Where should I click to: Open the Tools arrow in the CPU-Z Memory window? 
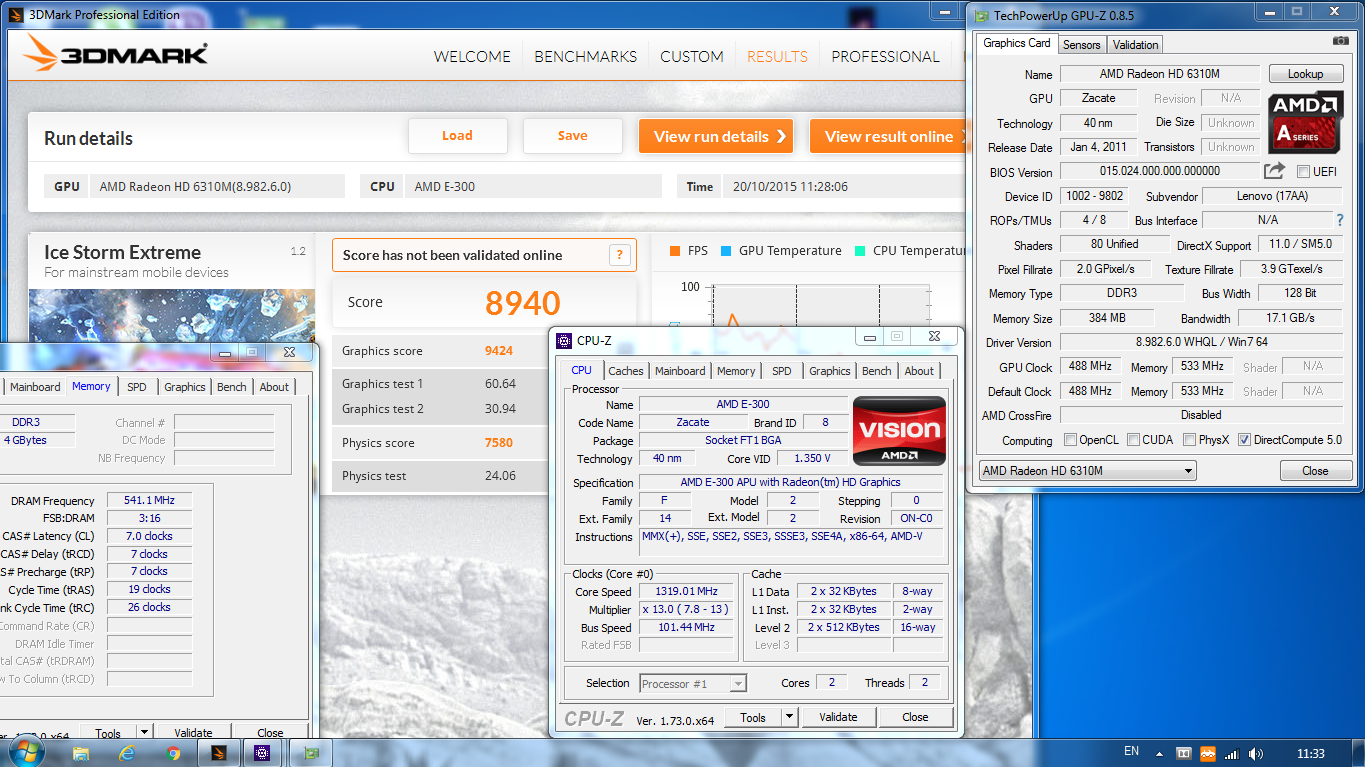pyautogui.click(x=145, y=733)
